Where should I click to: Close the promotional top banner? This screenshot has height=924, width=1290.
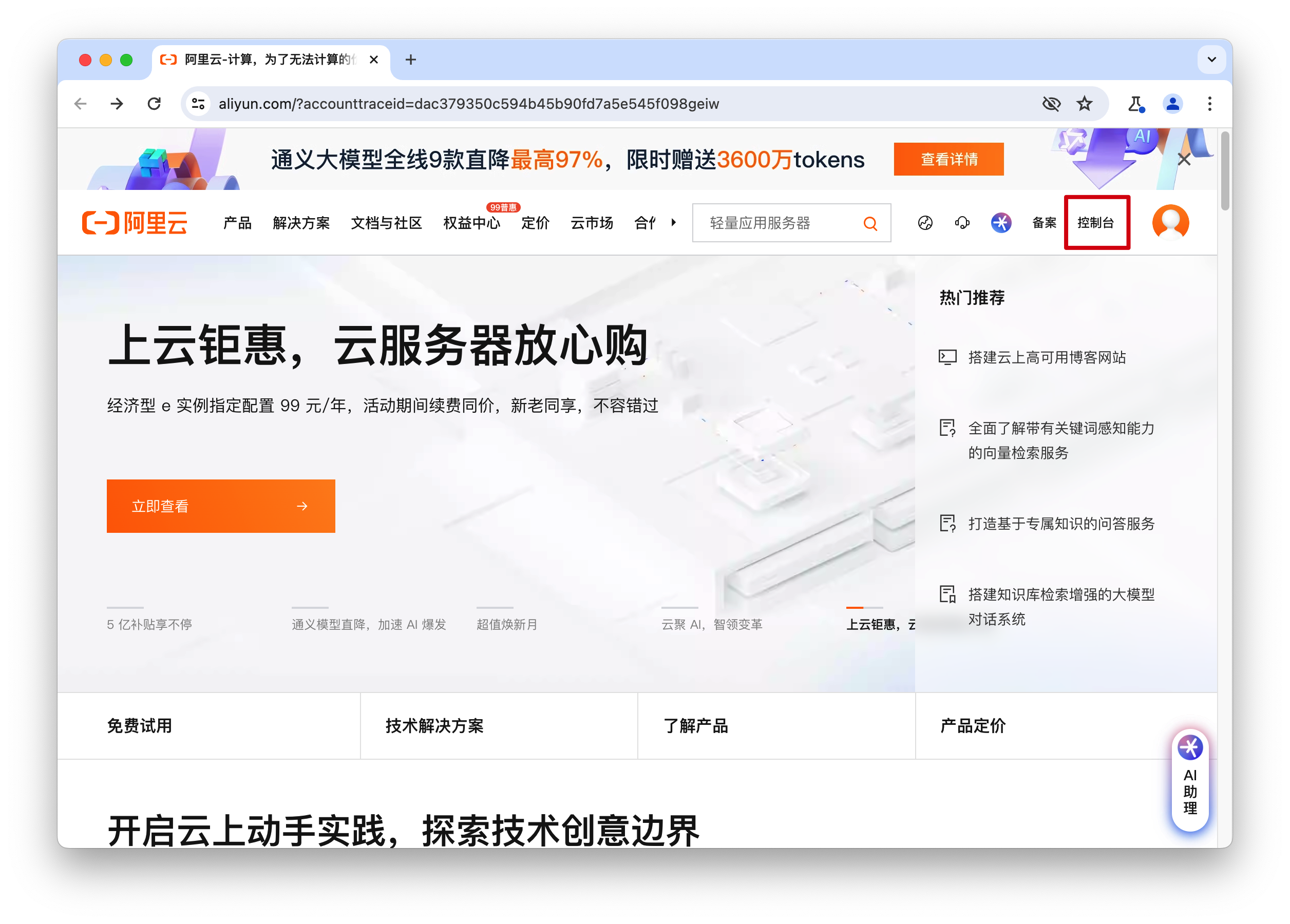(x=1184, y=159)
